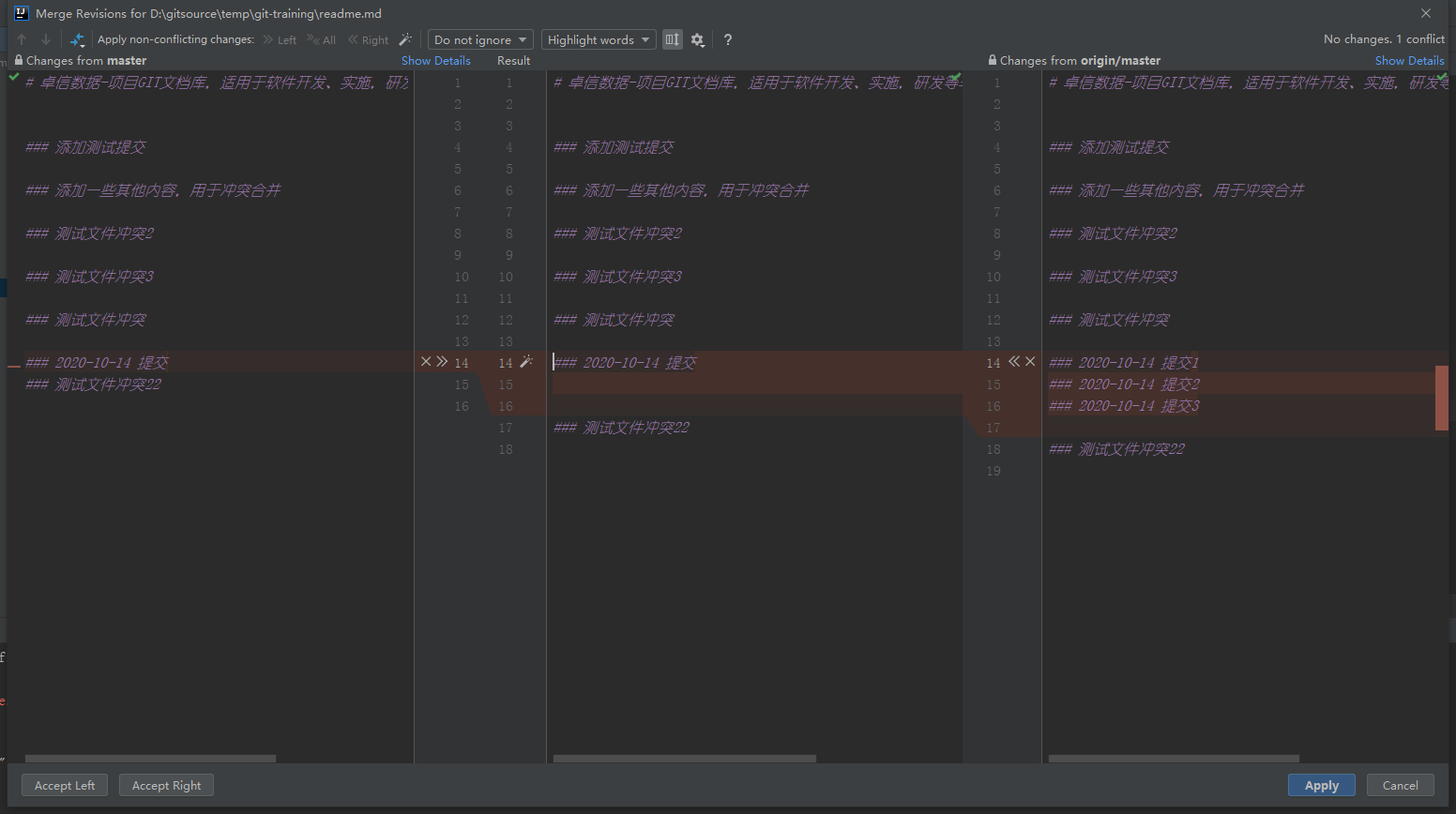Open the help question mark
1456x814 pixels.
728,39
